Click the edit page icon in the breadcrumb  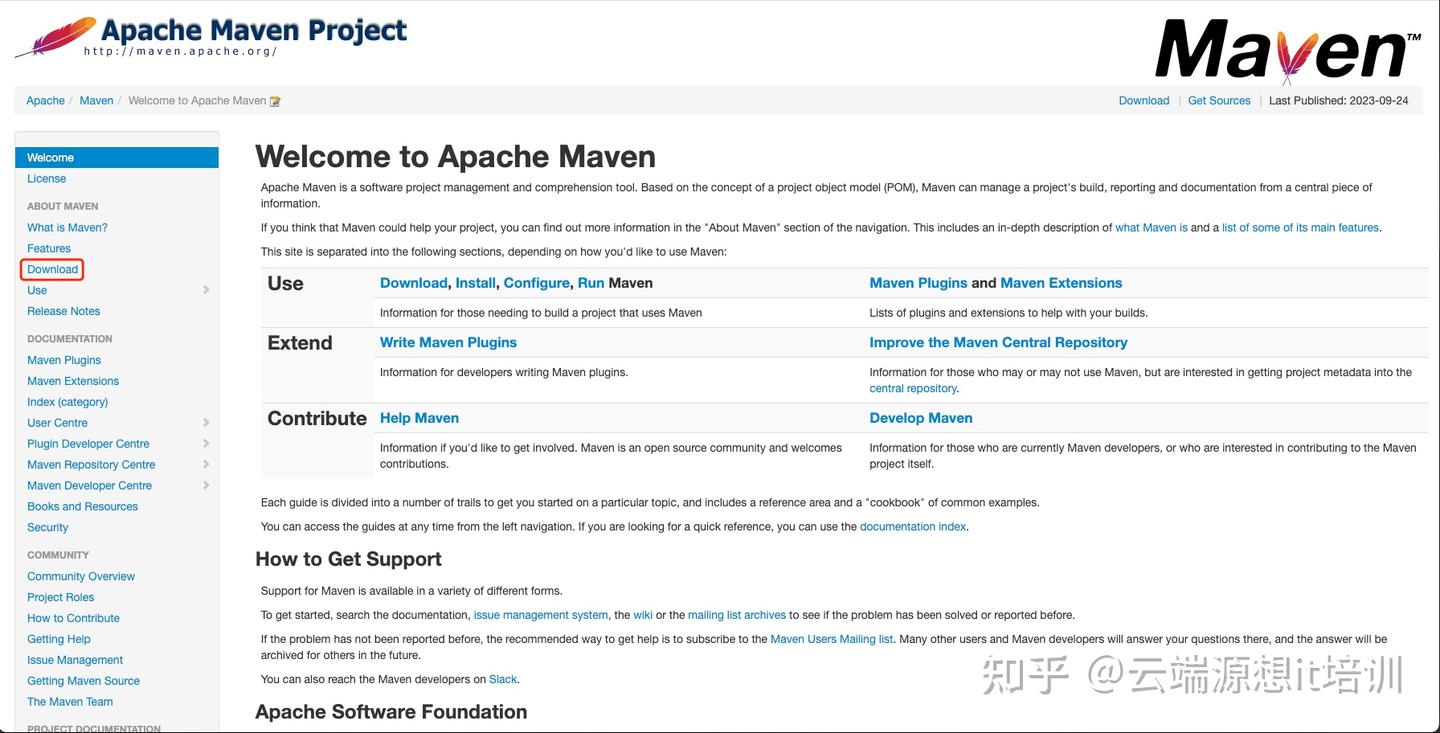pos(274,100)
